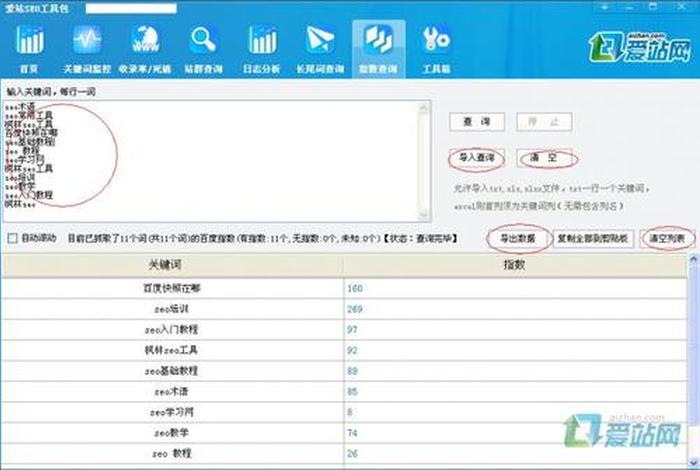Sort by the 指数 column header
Screen dimensions: 700x470
pyautogui.click(x=515, y=265)
